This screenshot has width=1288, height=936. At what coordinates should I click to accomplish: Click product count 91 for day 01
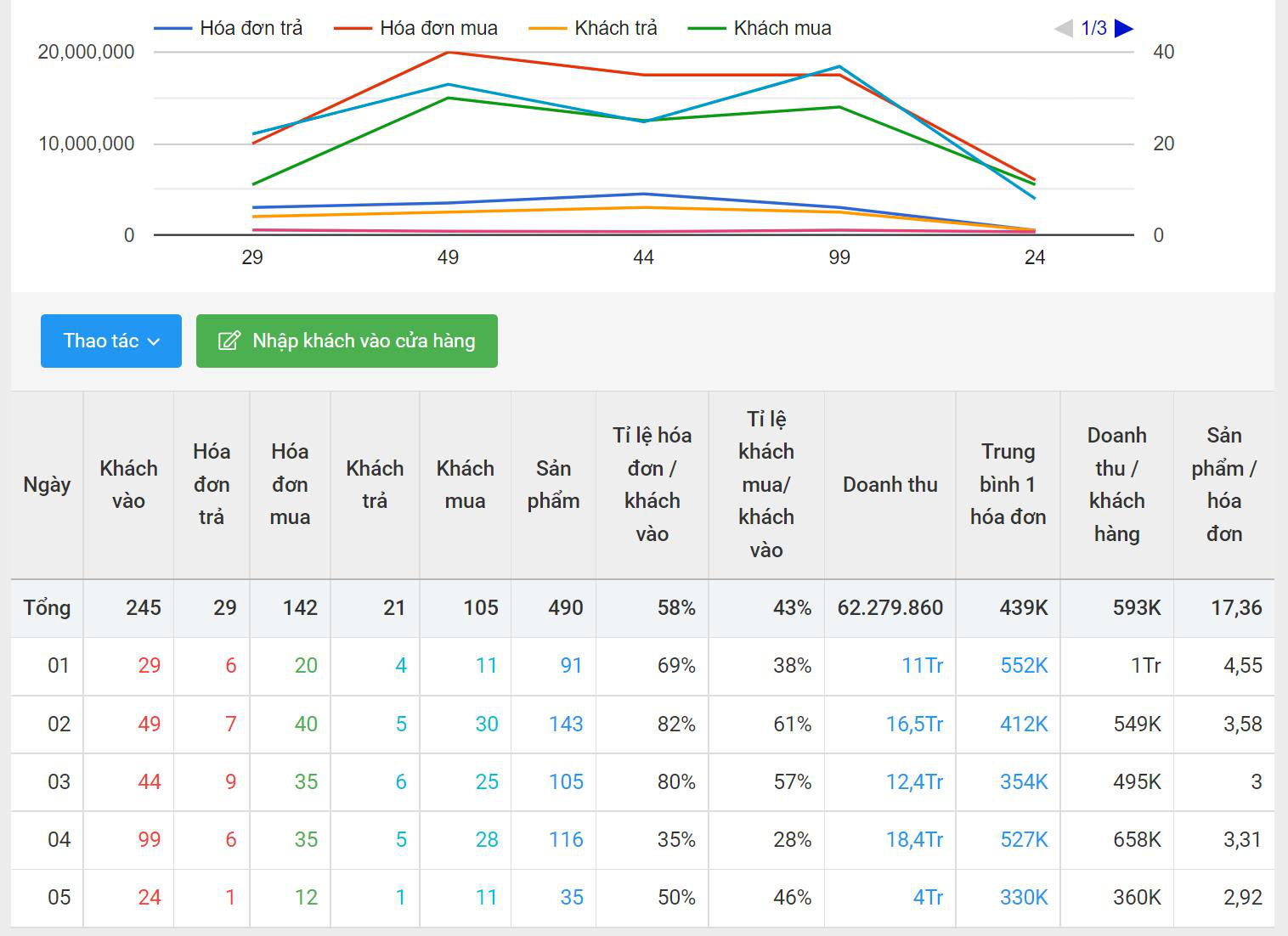(572, 666)
